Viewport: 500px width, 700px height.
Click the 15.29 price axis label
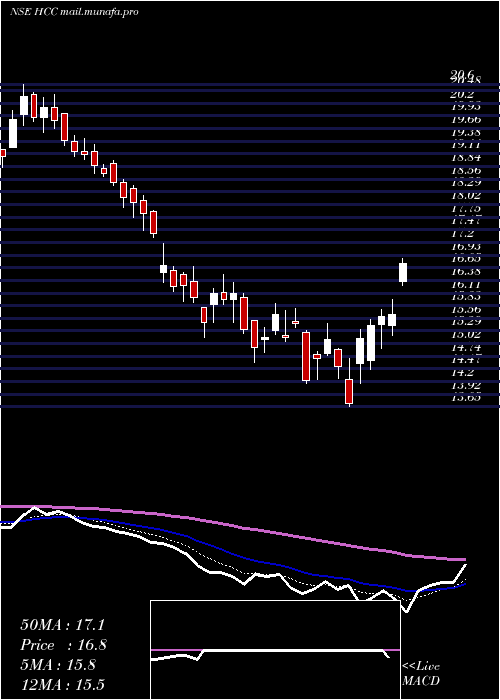(x=466, y=321)
